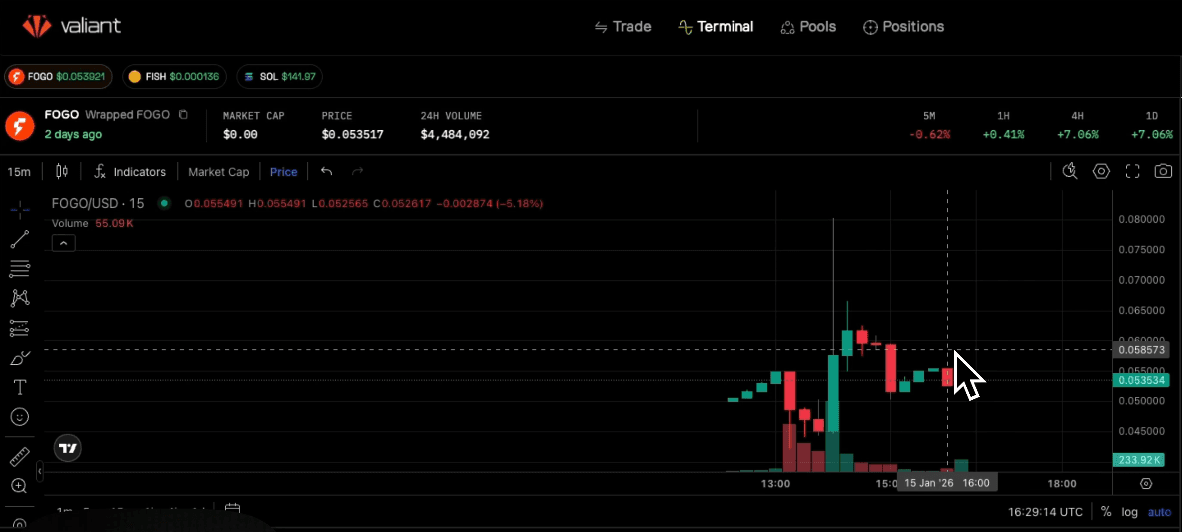Viewport: 1182px width, 532px height.
Task: Toggle auto scale mode
Action: (x=1159, y=512)
